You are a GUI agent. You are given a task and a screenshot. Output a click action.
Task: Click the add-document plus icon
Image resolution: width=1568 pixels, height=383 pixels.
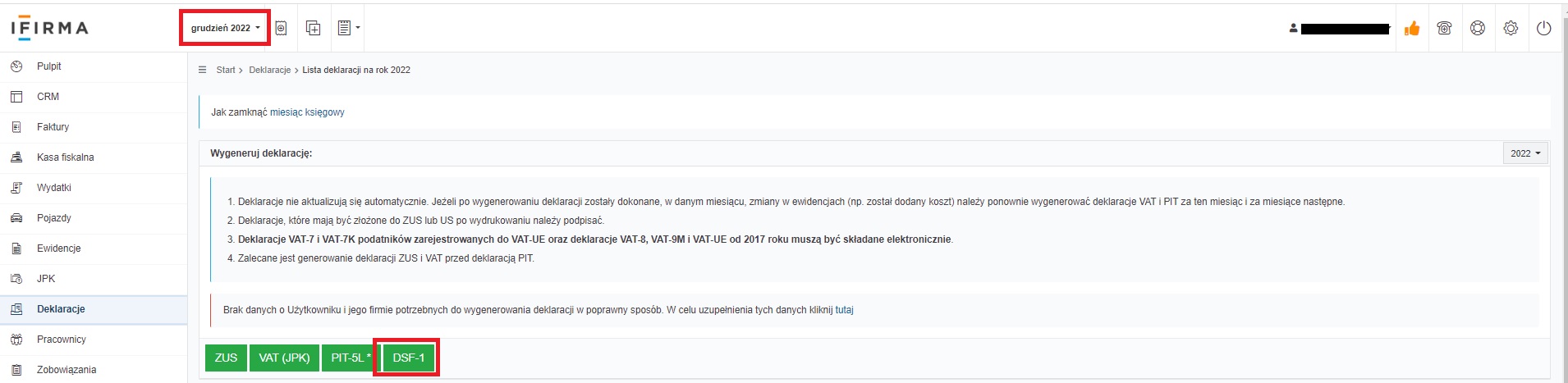click(x=313, y=28)
